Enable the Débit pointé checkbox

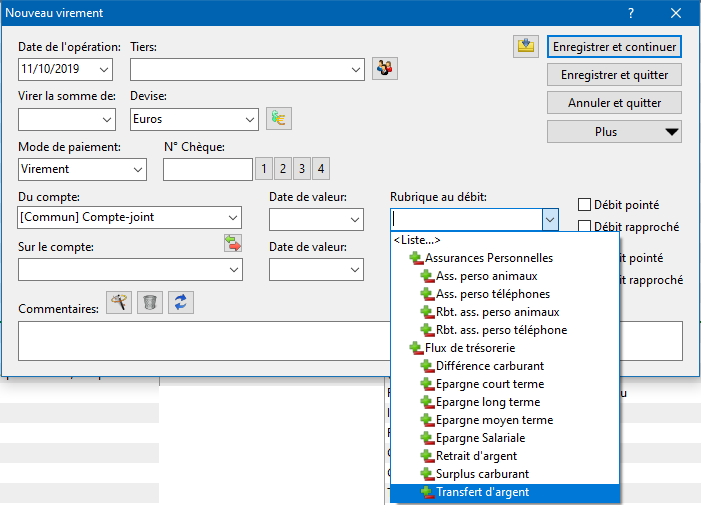[584, 205]
